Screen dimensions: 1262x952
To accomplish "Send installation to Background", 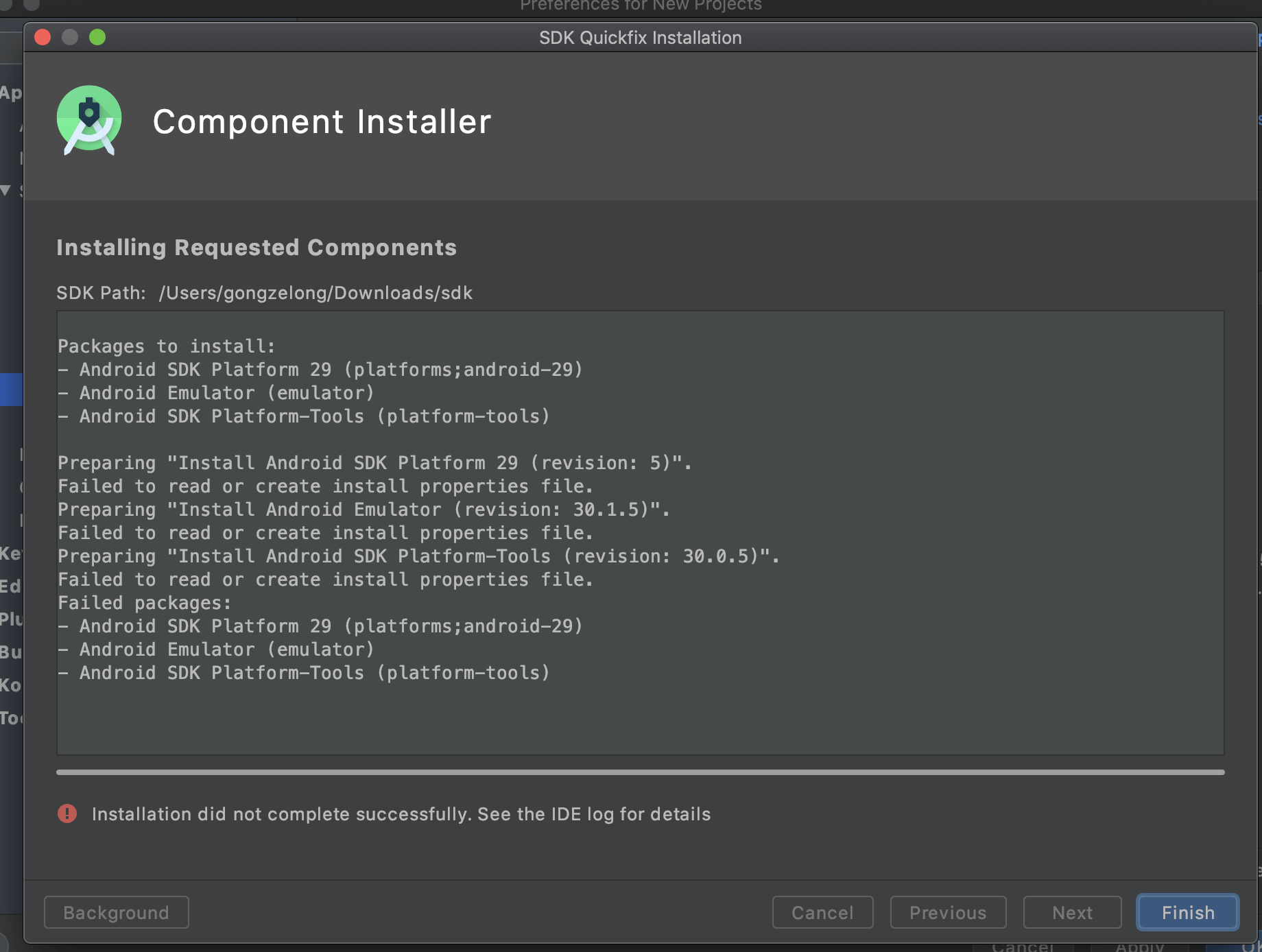I will pyautogui.click(x=116, y=912).
